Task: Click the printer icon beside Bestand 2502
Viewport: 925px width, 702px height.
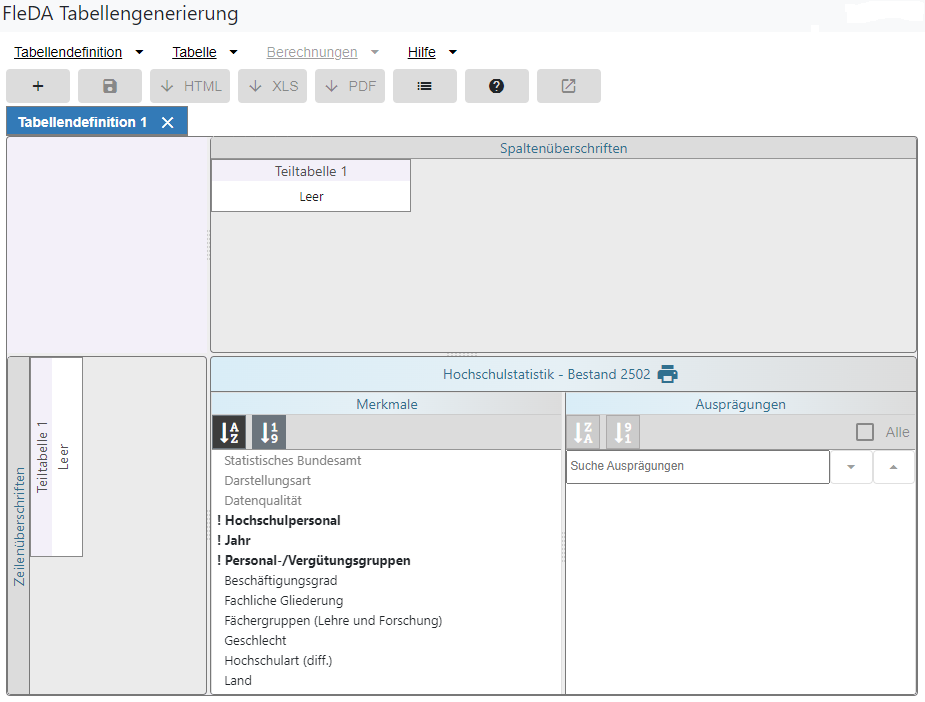Action: [667, 375]
